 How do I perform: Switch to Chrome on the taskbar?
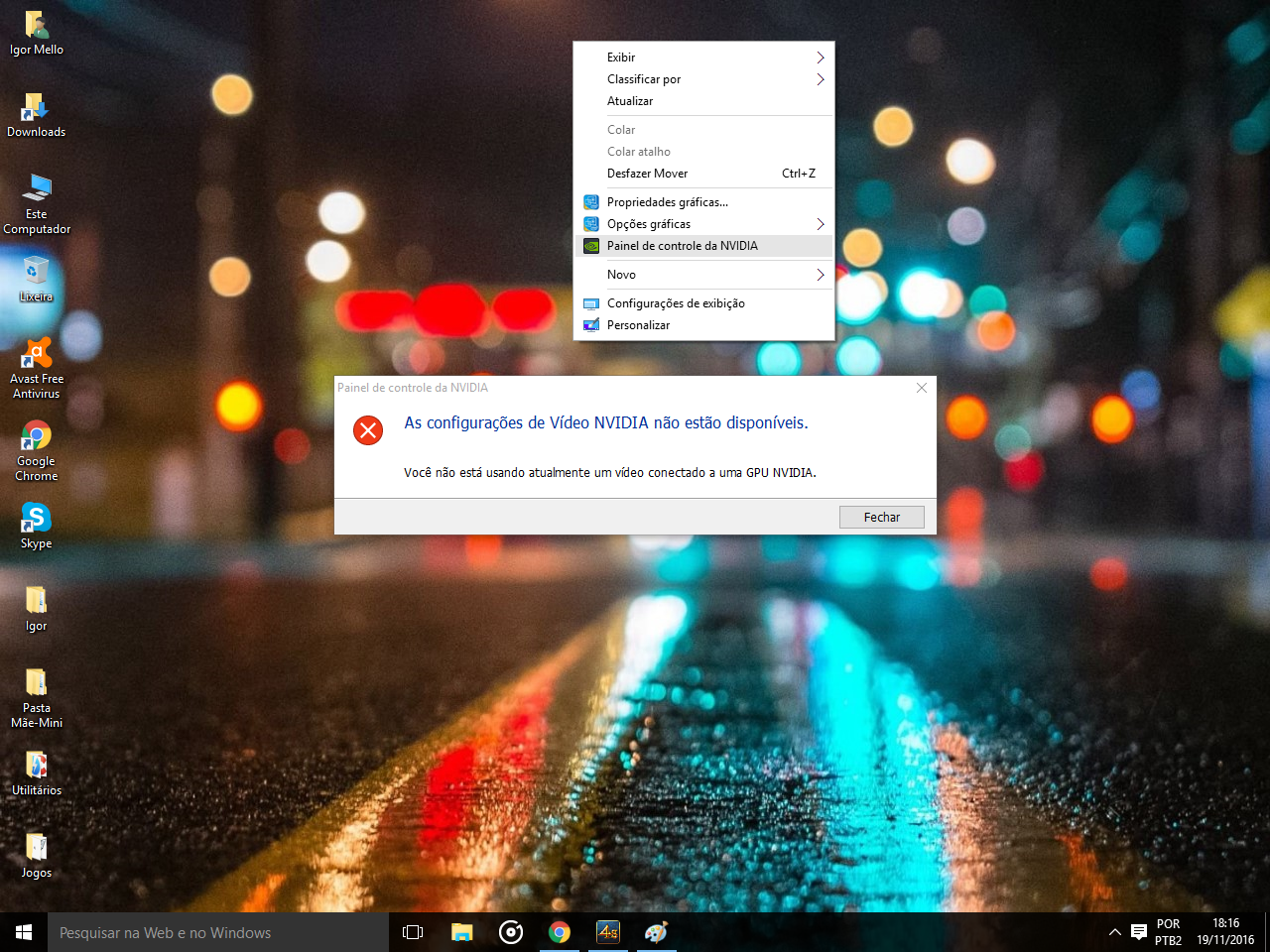pos(560,932)
